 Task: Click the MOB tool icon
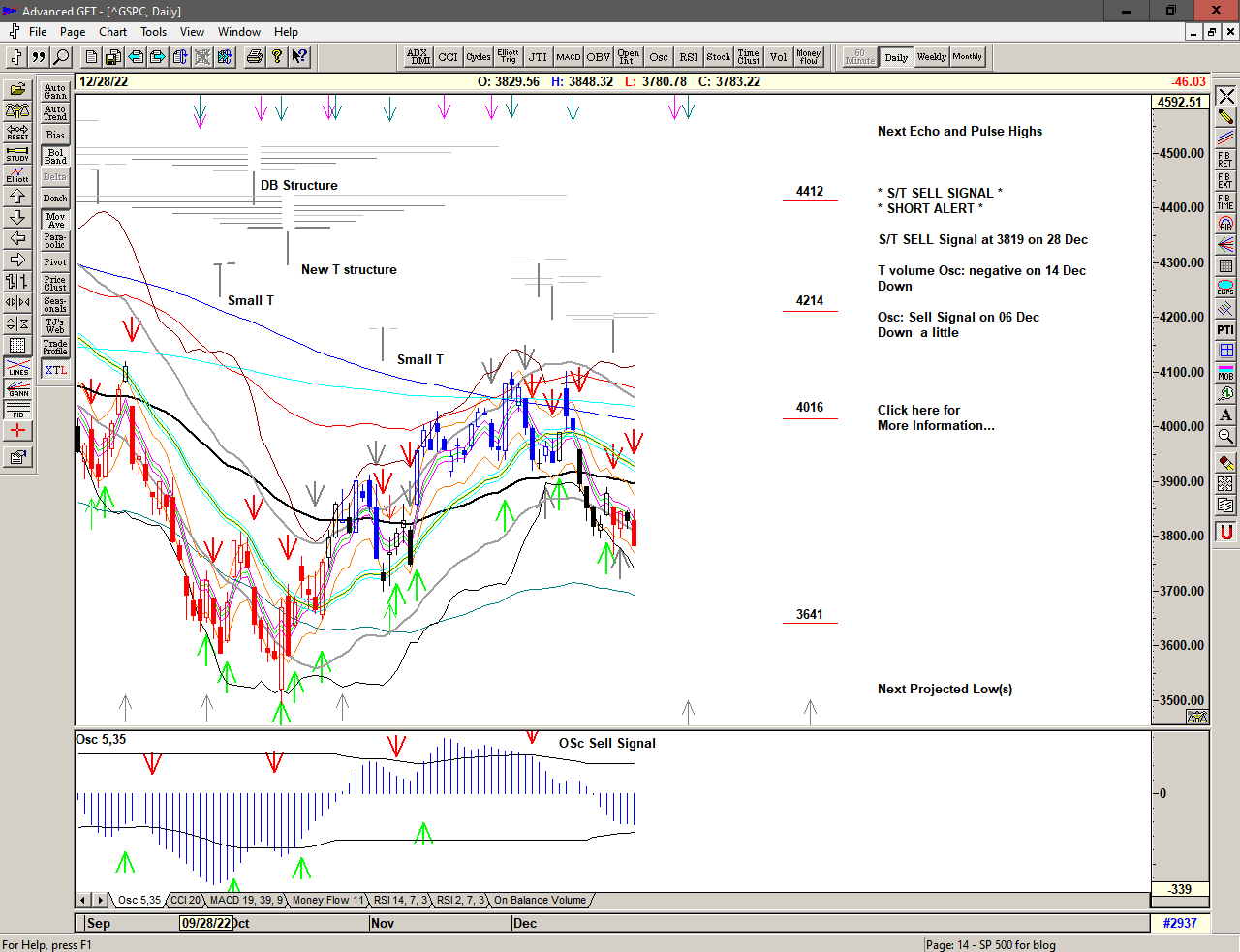tap(1225, 372)
